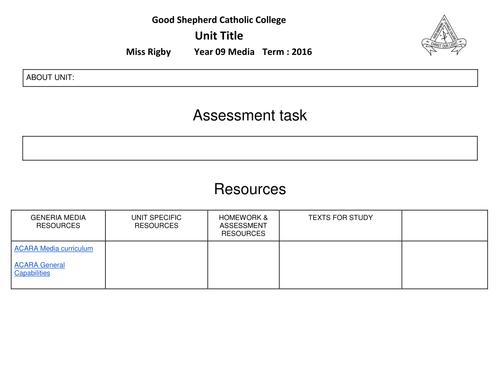Select the 'Good Shepherd Catholic College' heading
The image size is (500, 386).
coord(219,20)
